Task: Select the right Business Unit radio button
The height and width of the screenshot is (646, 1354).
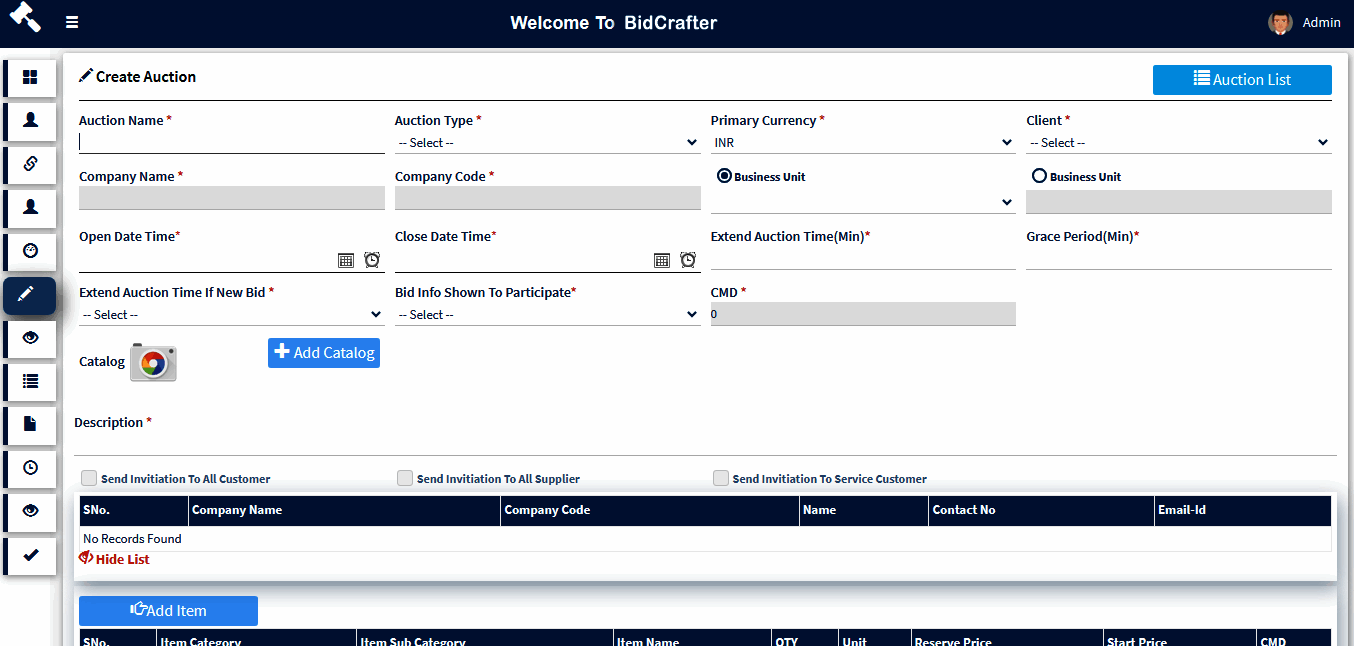Action: pos(1040,176)
